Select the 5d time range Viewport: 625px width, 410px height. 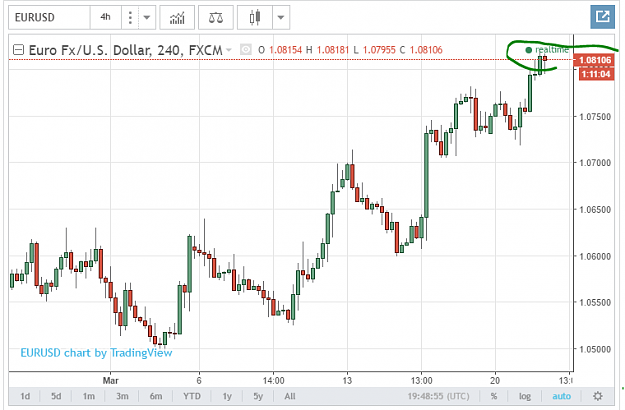pos(56,396)
